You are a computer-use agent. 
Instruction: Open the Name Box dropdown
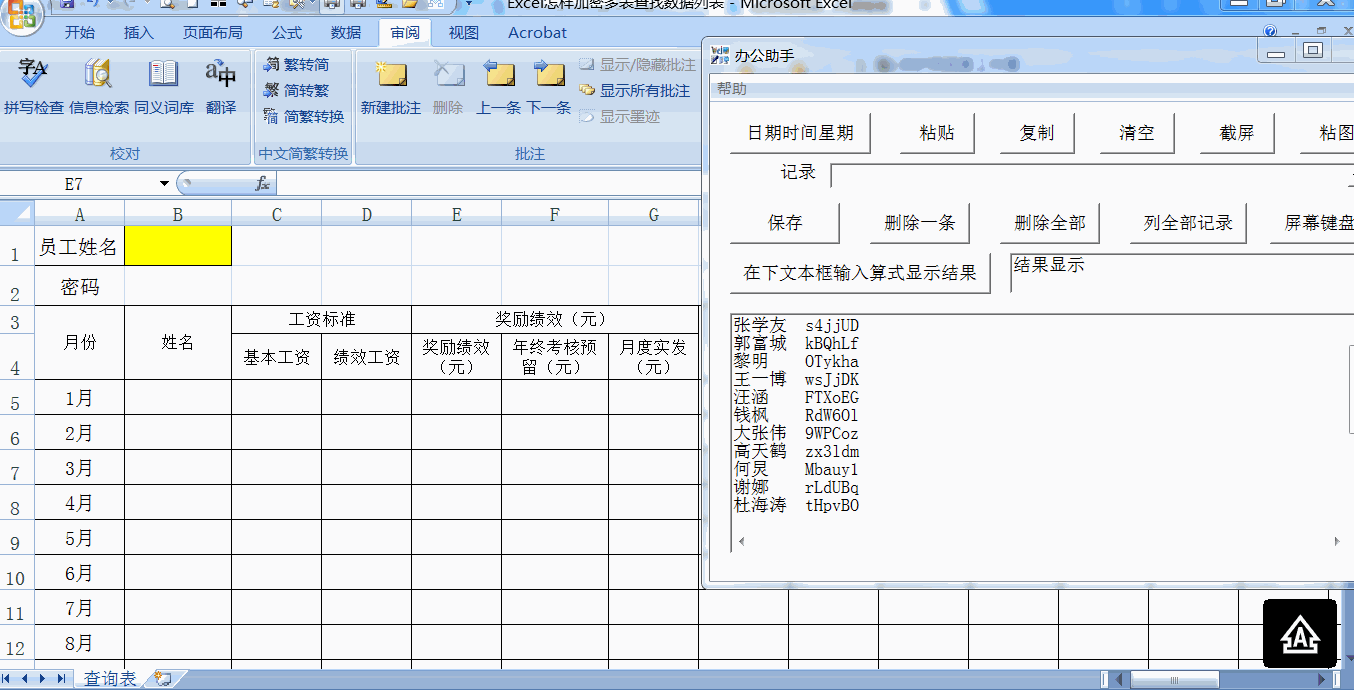[165, 185]
